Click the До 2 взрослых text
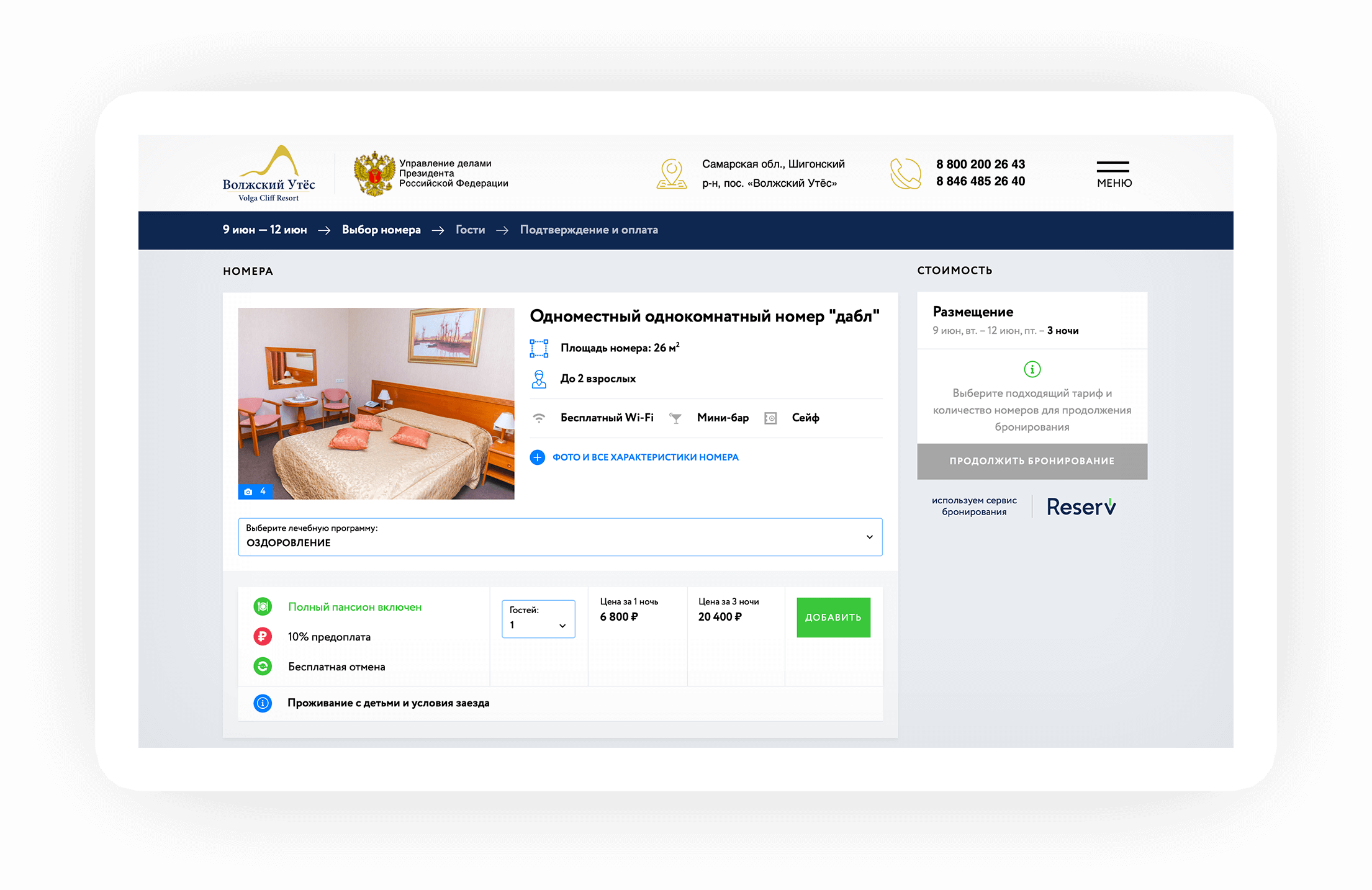 coord(598,379)
